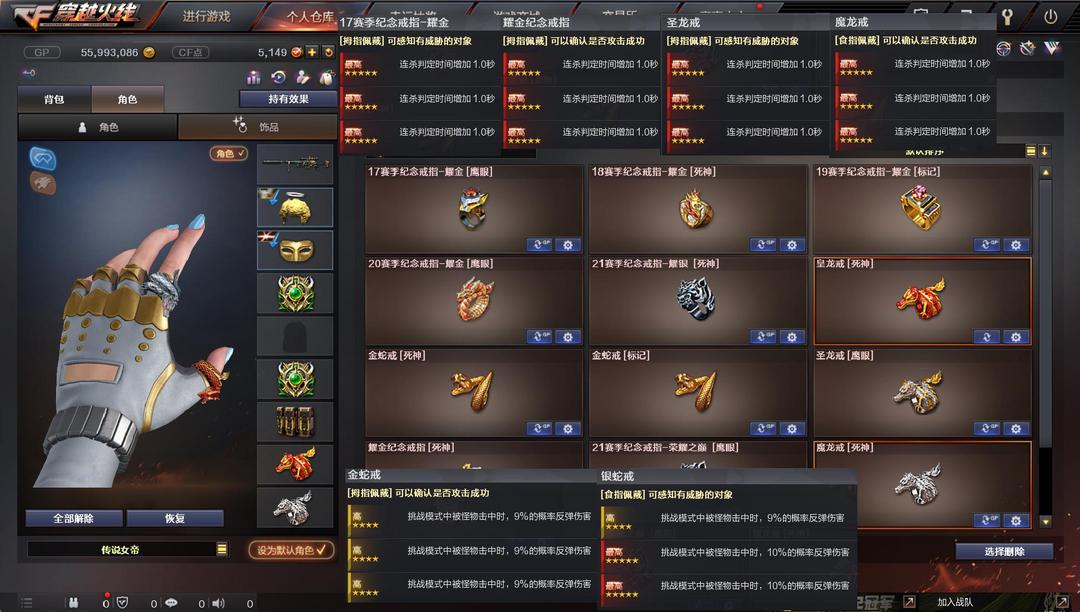
Task: Click the 选择删除 button
Action: point(1004,551)
